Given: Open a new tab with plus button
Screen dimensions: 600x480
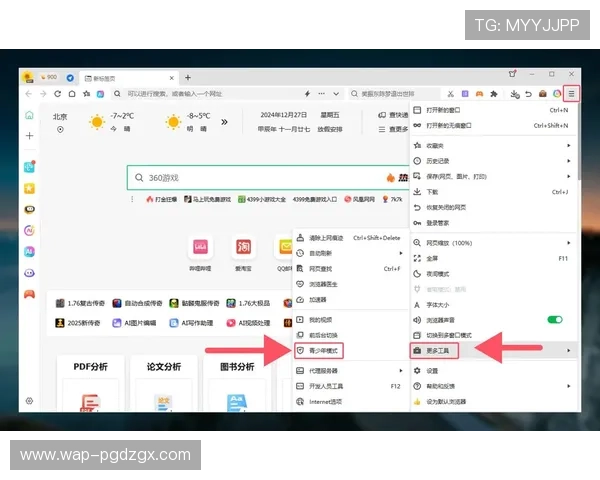Looking at the screenshot, I should 188,78.
